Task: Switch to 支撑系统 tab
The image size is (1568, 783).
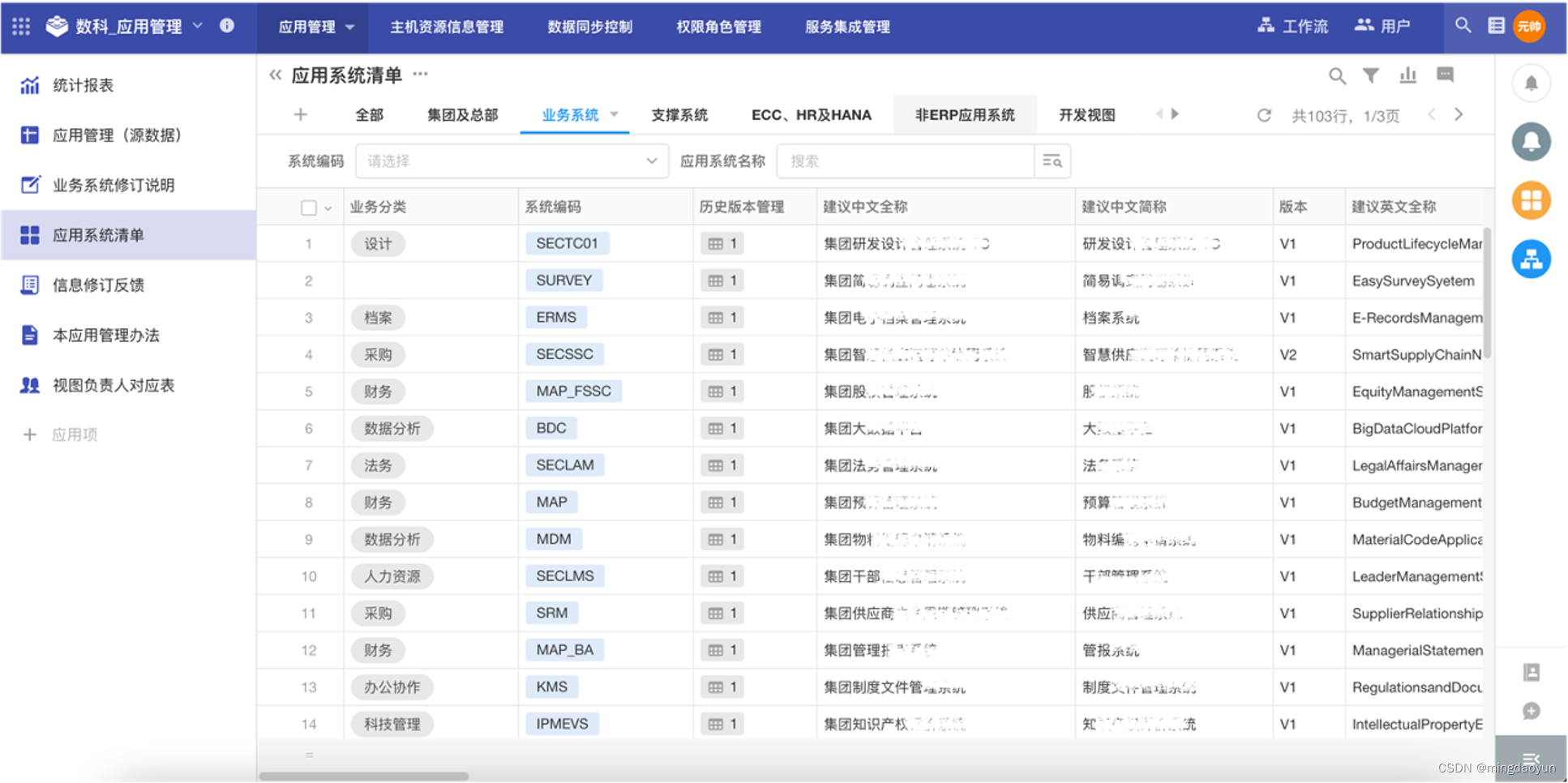Action: coord(679,115)
